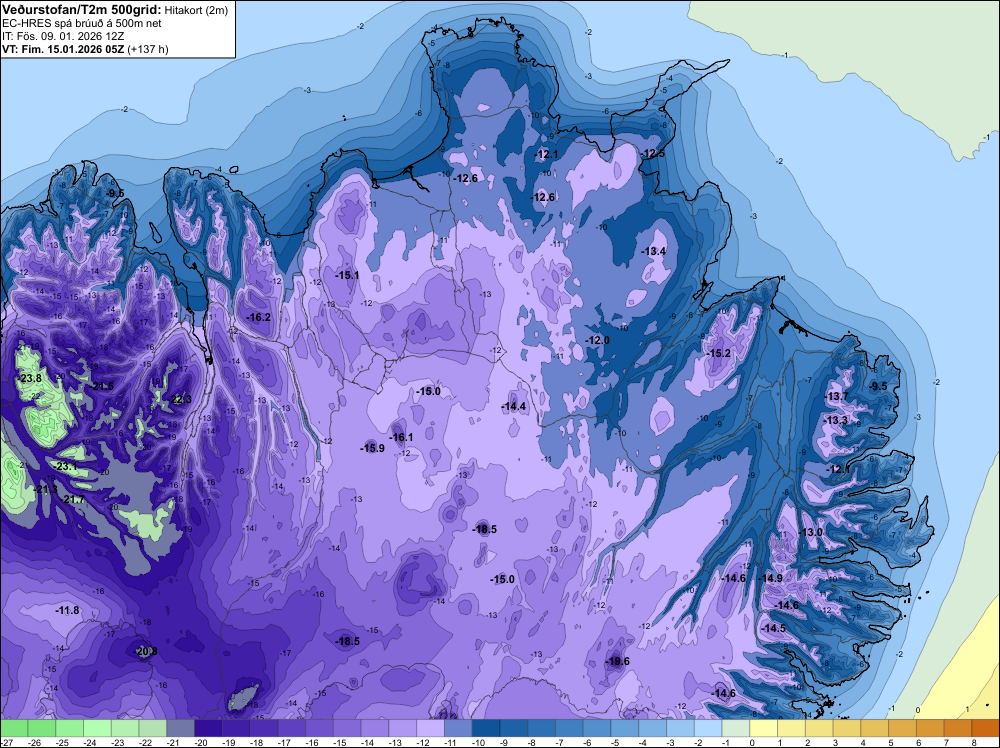The image size is (1000, 748).
Task: Click the -13.3 temperature label
Action: tap(835, 420)
